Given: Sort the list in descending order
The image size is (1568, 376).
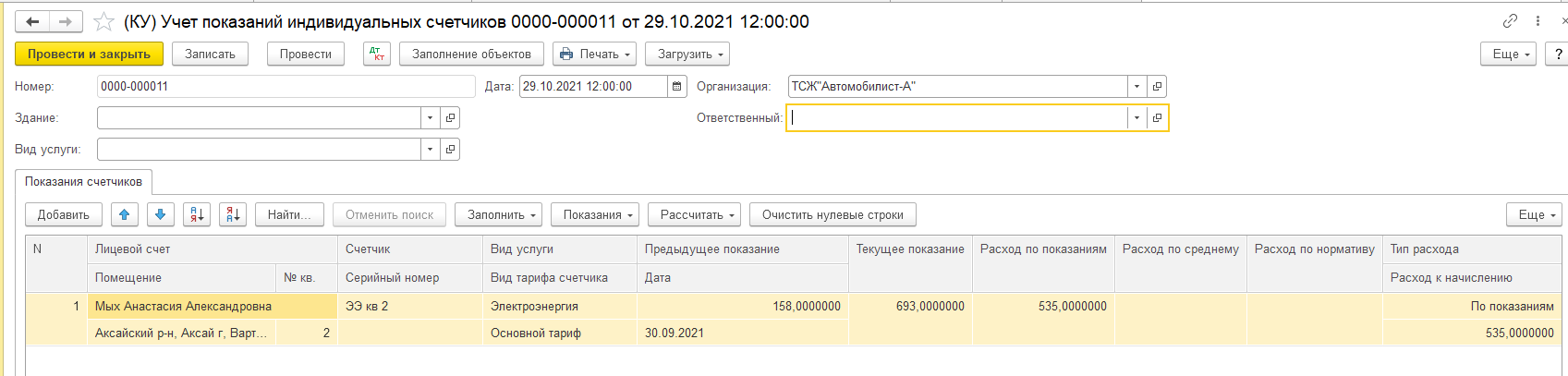Looking at the screenshot, I should [233, 215].
